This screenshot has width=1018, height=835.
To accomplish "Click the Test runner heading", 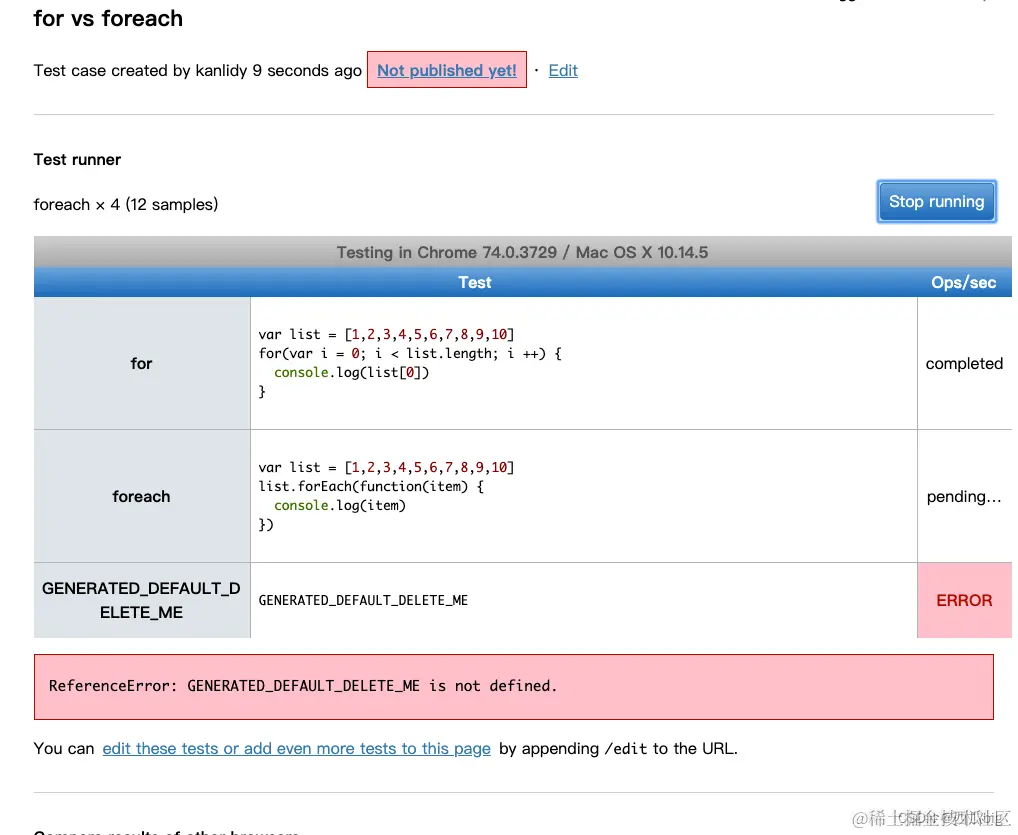I will point(77,160).
